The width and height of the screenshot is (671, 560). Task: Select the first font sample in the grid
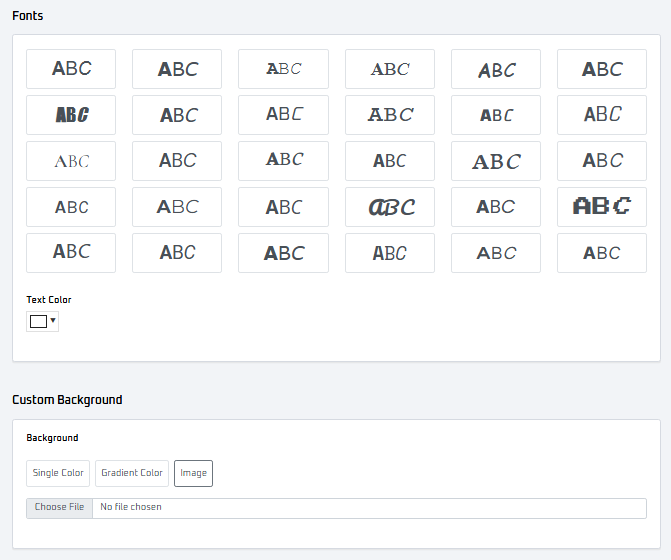point(71,69)
